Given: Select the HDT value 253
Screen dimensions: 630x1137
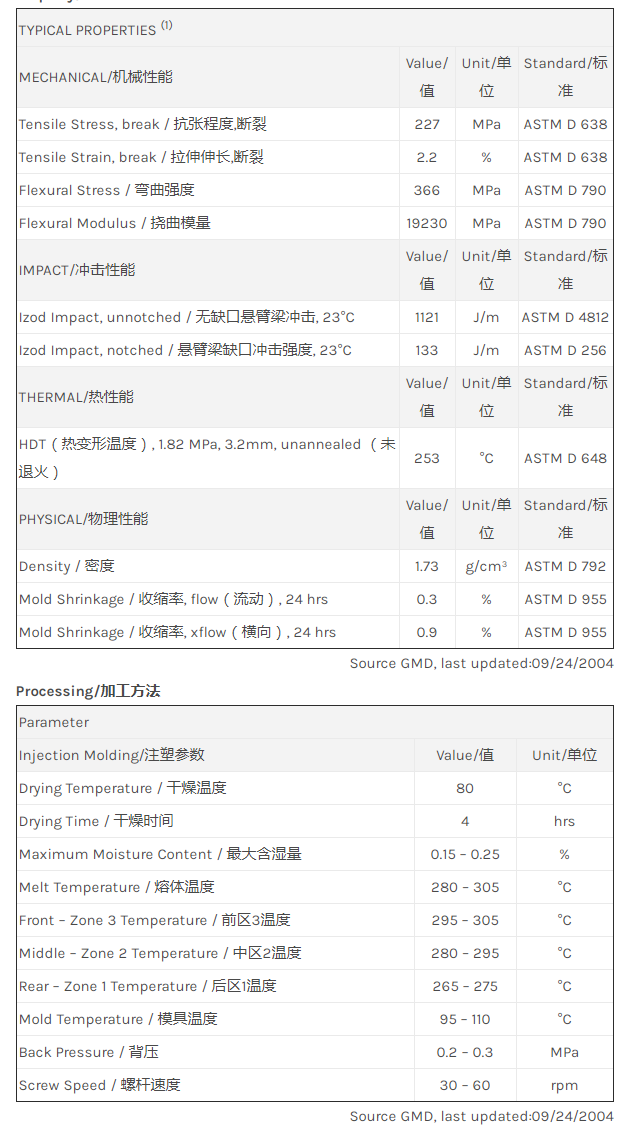Looking at the screenshot, I should (x=427, y=458).
